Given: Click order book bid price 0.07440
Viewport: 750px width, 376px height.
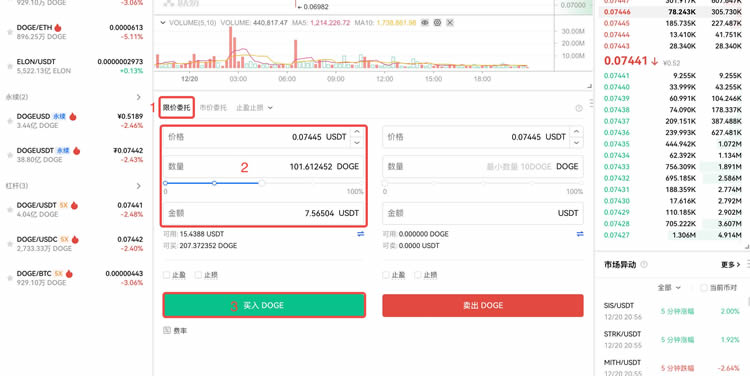Looking at the screenshot, I should click(617, 87).
